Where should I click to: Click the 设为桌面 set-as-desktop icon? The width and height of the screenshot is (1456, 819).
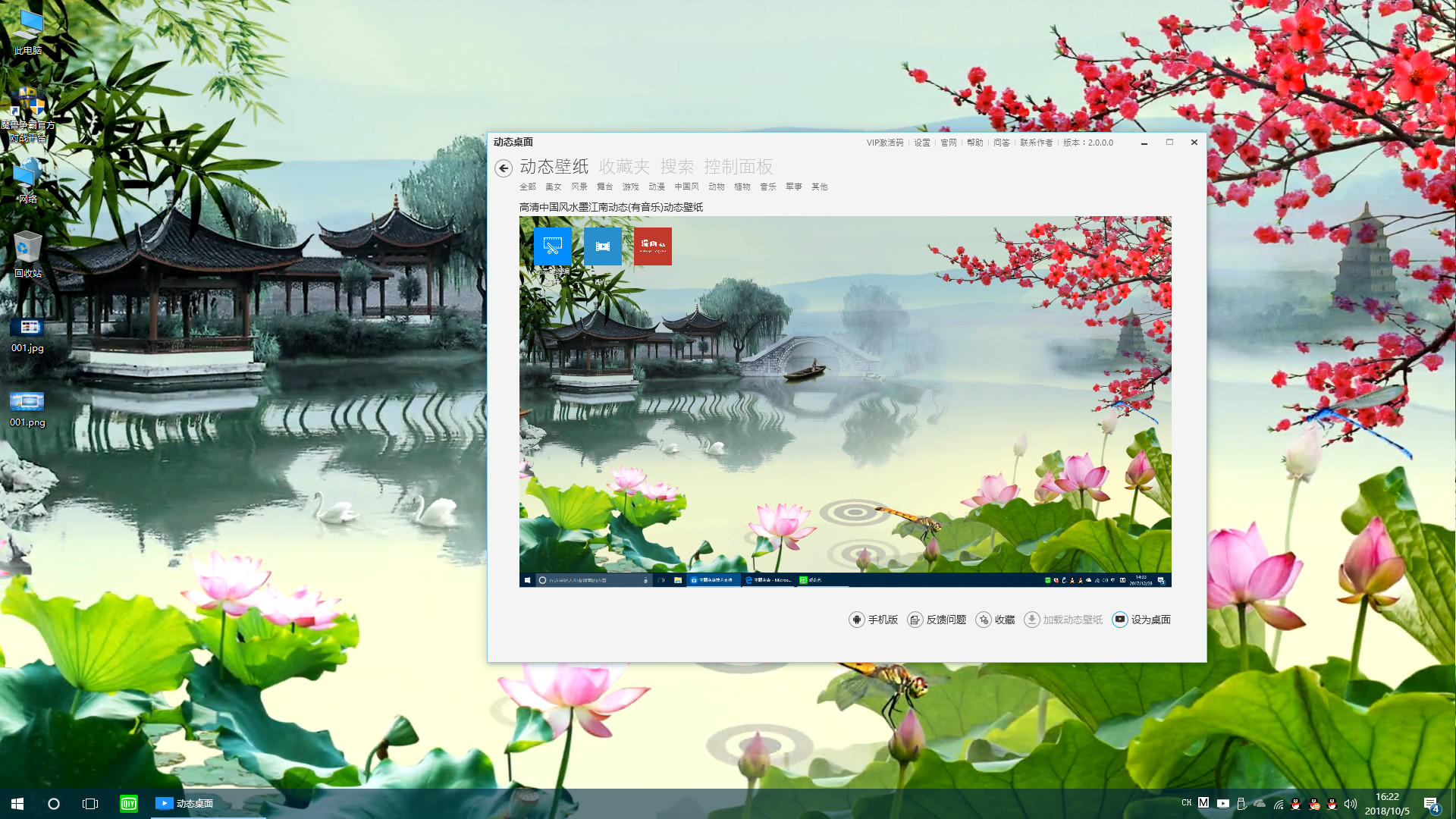[x=1120, y=620]
